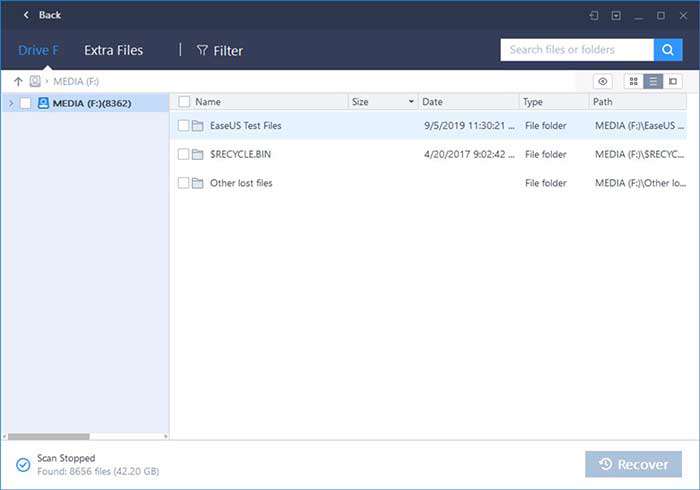
Task: Click the search files or folders field
Action: (x=577, y=50)
